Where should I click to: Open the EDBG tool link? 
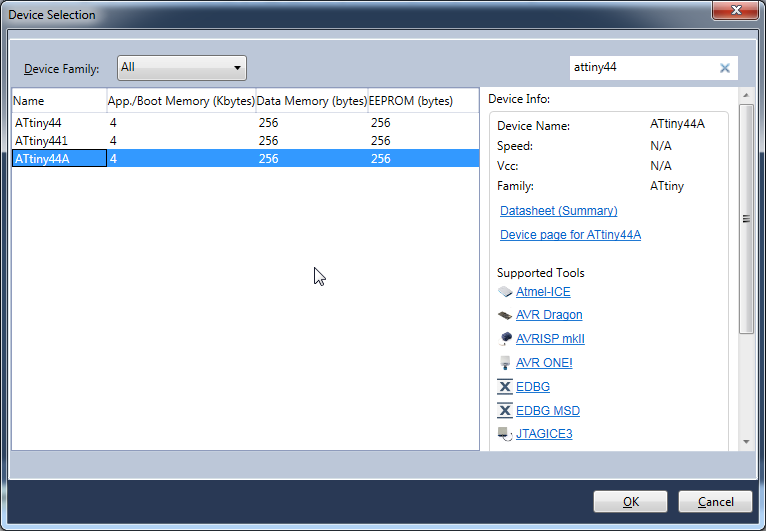tap(532, 386)
